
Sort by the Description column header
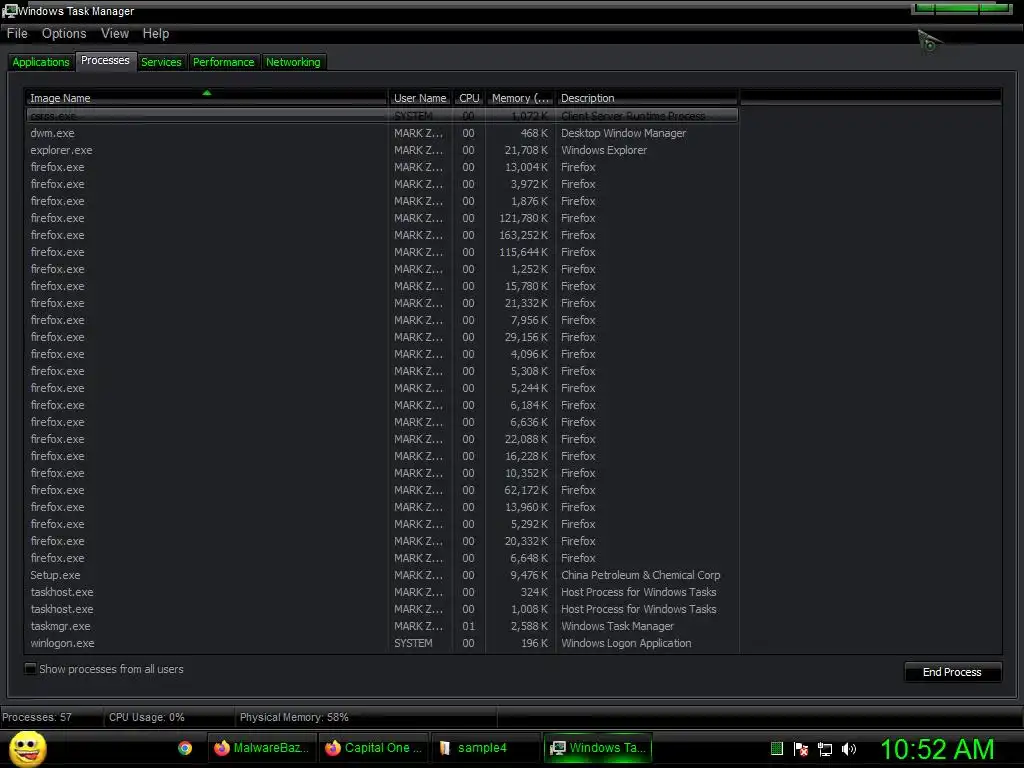point(647,98)
